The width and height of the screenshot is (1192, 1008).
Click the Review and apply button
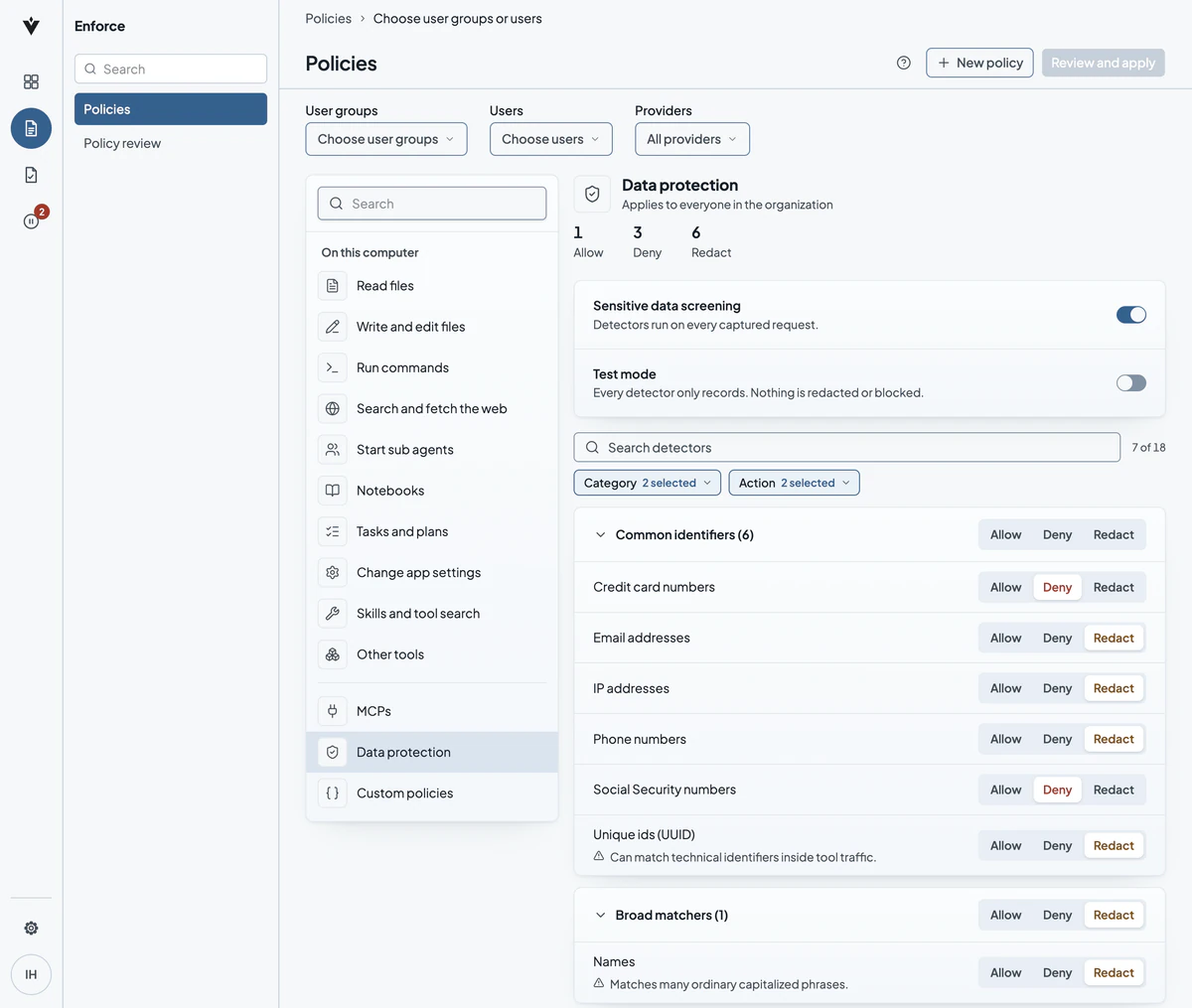(x=1103, y=63)
